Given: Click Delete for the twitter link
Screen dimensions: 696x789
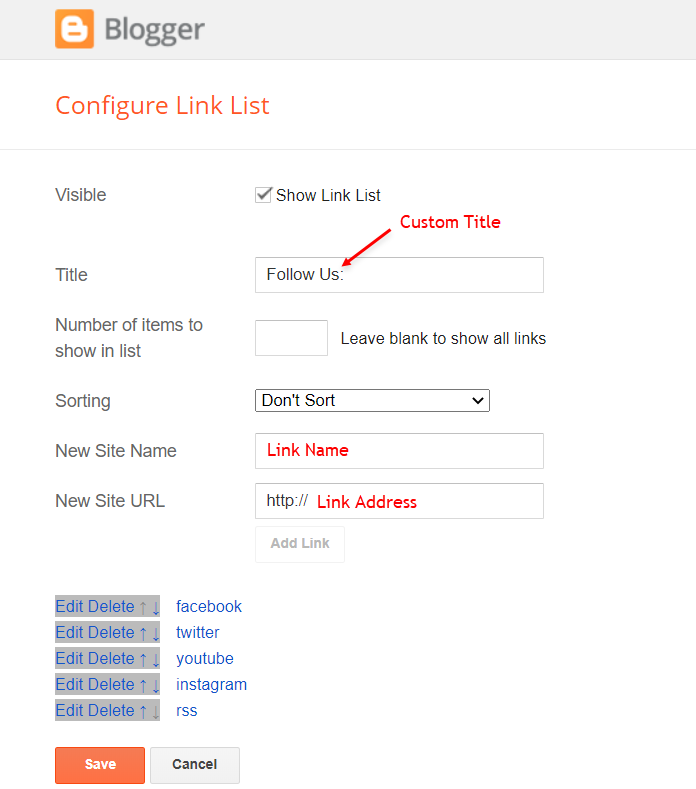Looking at the screenshot, I should [x=111, y=633].
